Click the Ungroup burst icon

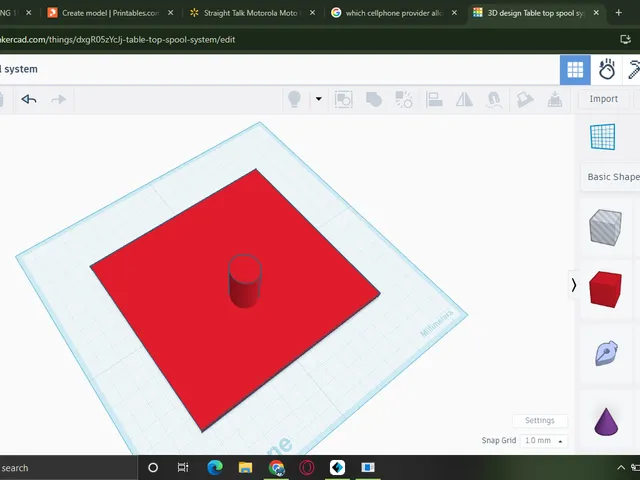(x=404, y=99)
